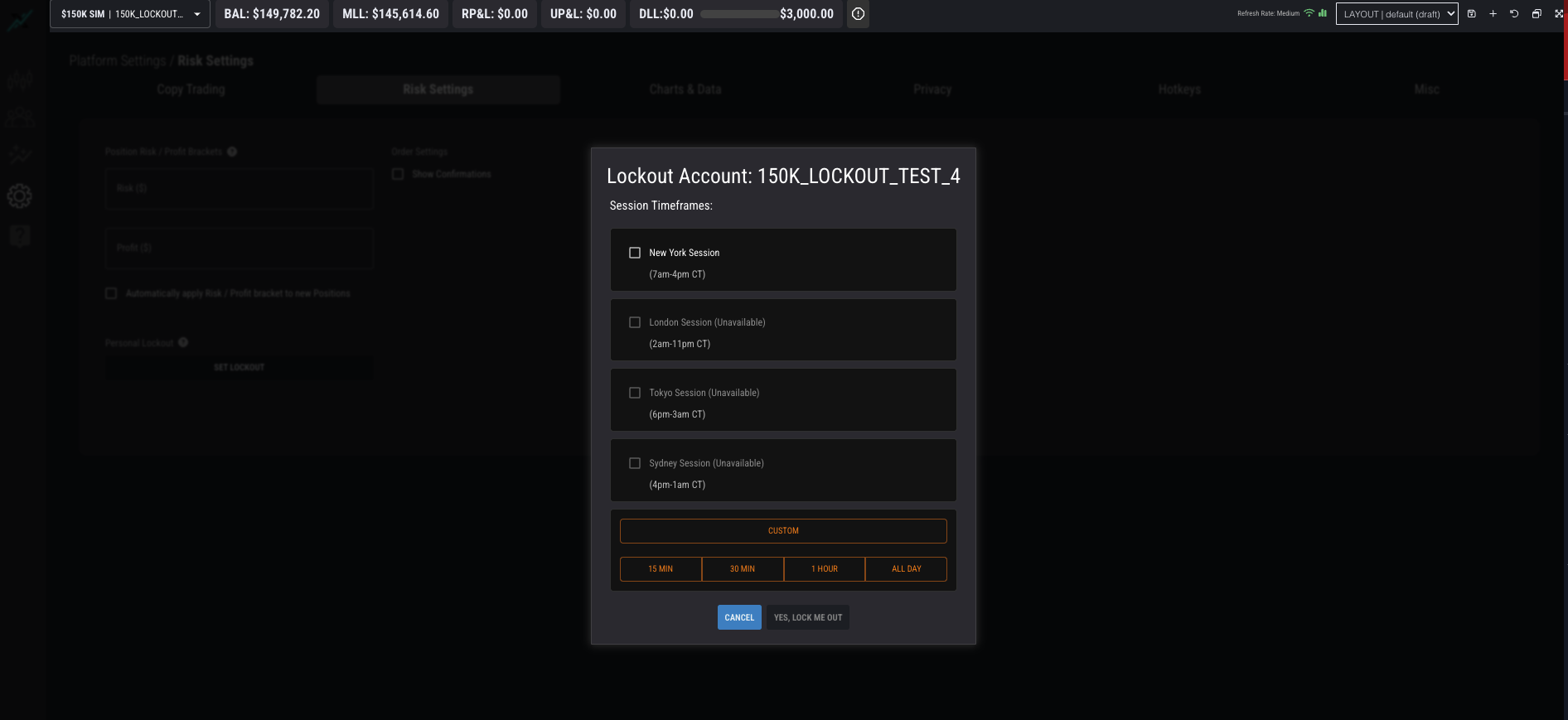Click the pop-out window icon
The width and height of the screenshot is (1568, 720).
(x=1537, y=14)
